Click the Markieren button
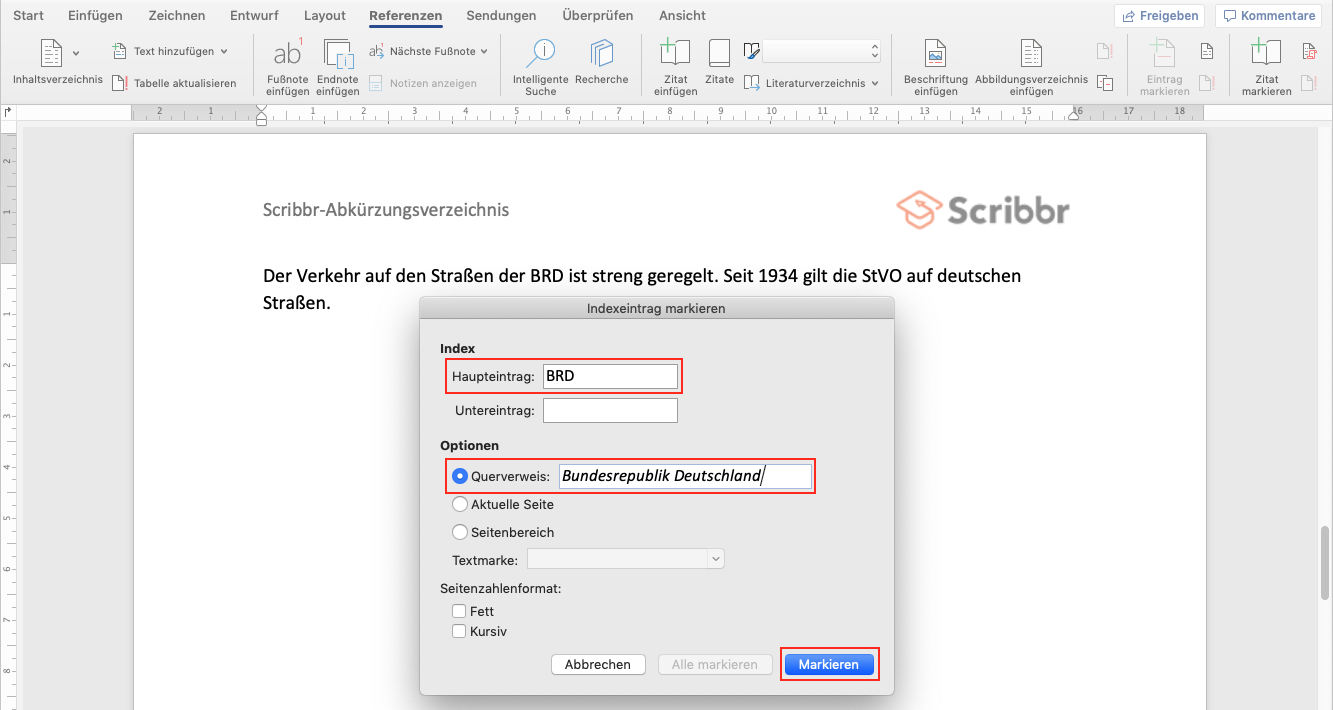 (829, 664)
